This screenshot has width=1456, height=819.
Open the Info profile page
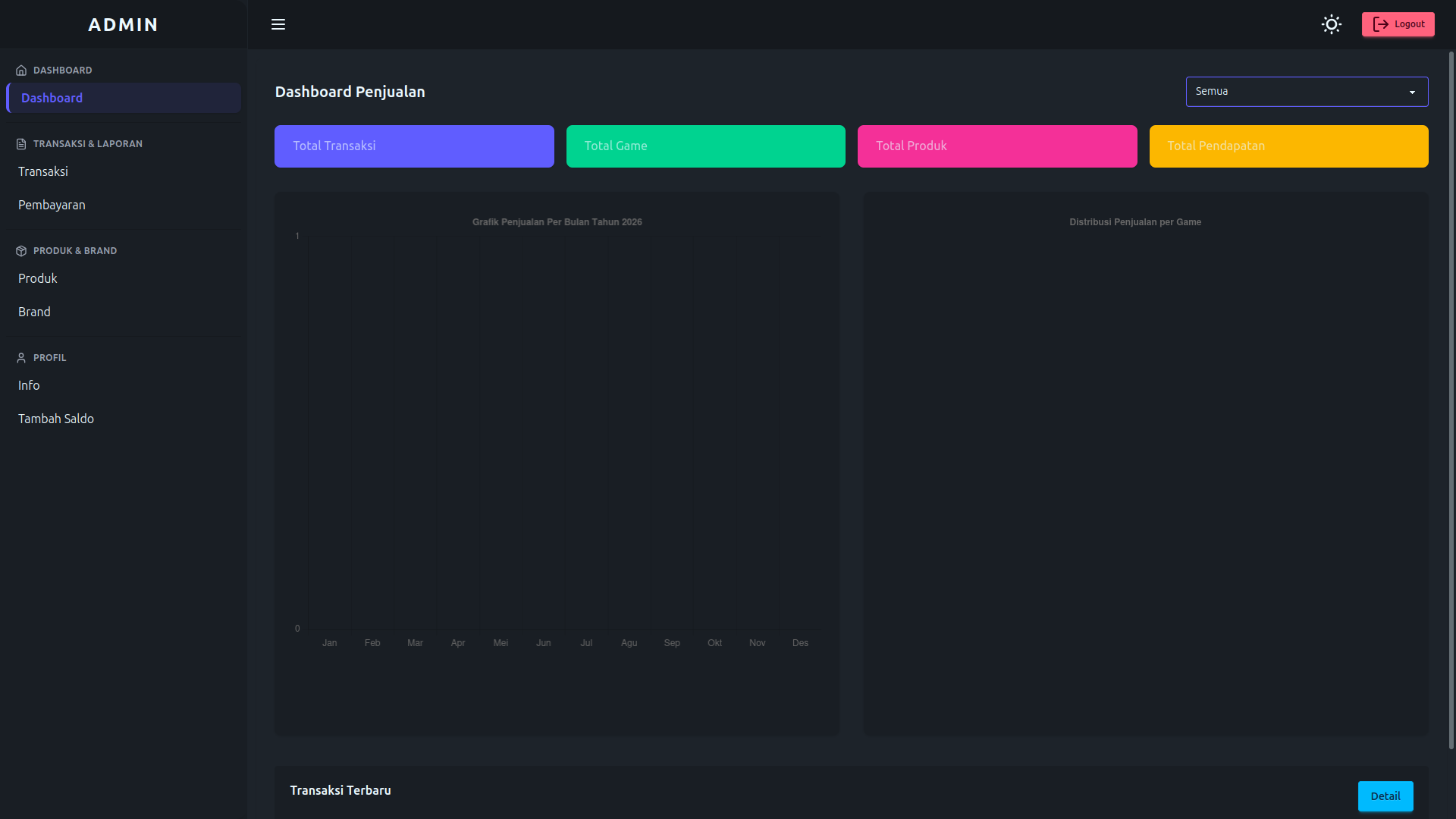tap(29, 385)
